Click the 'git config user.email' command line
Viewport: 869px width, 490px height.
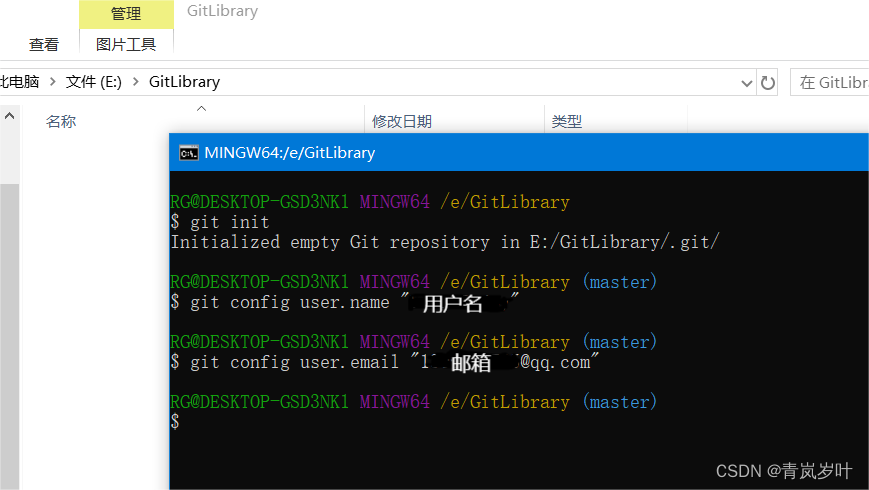point(385,363)
